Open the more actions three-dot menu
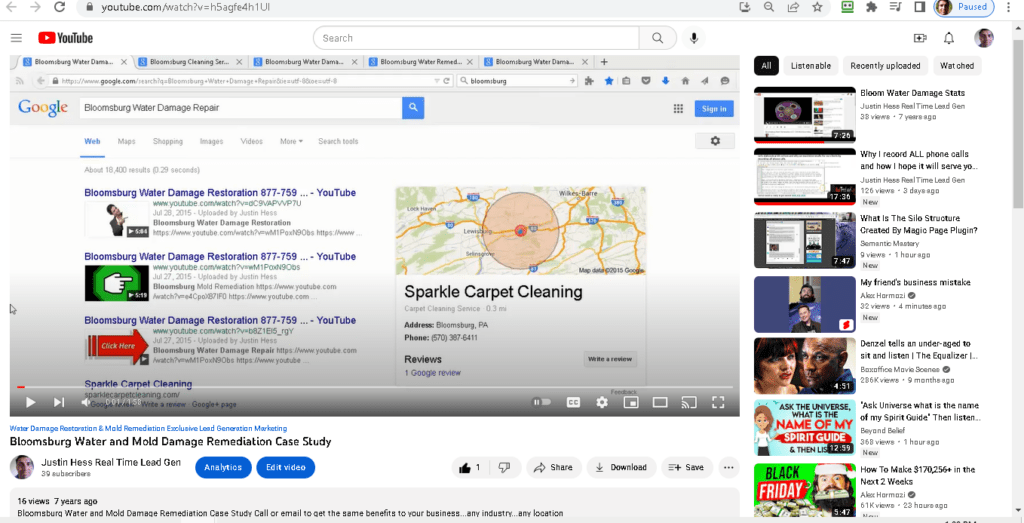The height and width of the screenshot is (523, 1024). pos(729,468)
